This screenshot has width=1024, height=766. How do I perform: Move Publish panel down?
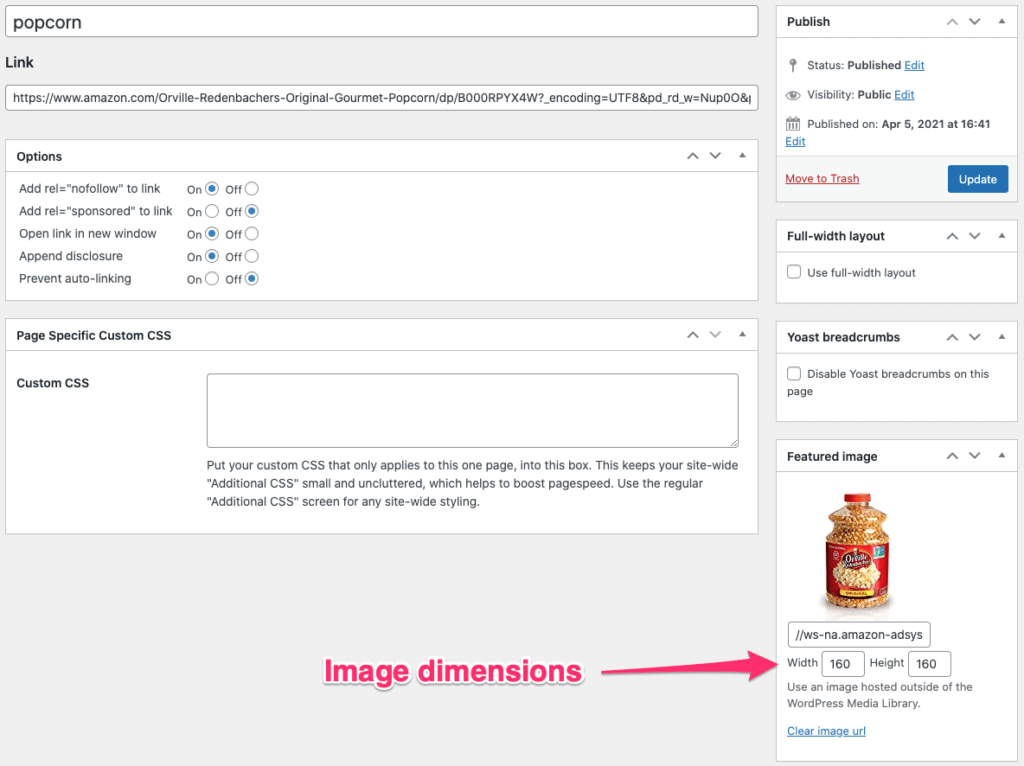coord(974,22)
